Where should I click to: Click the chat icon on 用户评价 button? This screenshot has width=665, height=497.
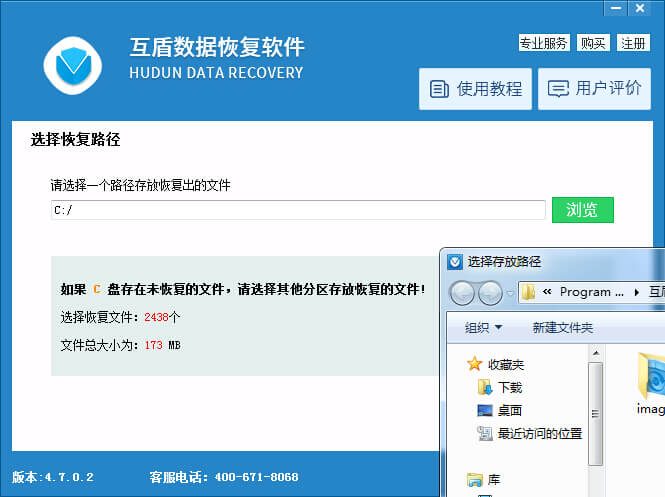click(x=558, y=89)
